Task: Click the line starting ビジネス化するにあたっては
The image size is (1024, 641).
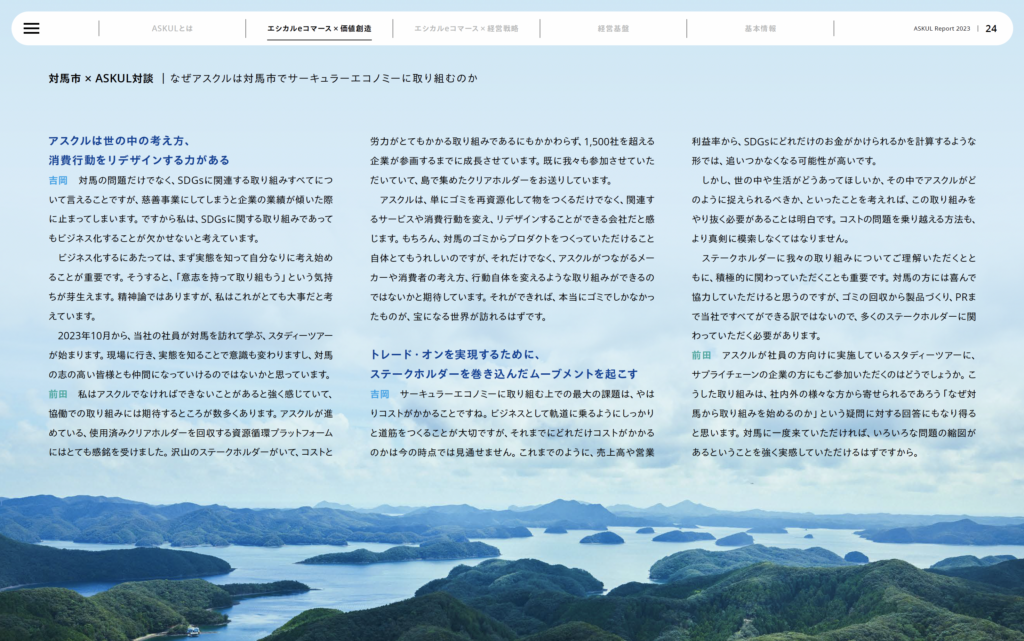Action: point(195,258)
